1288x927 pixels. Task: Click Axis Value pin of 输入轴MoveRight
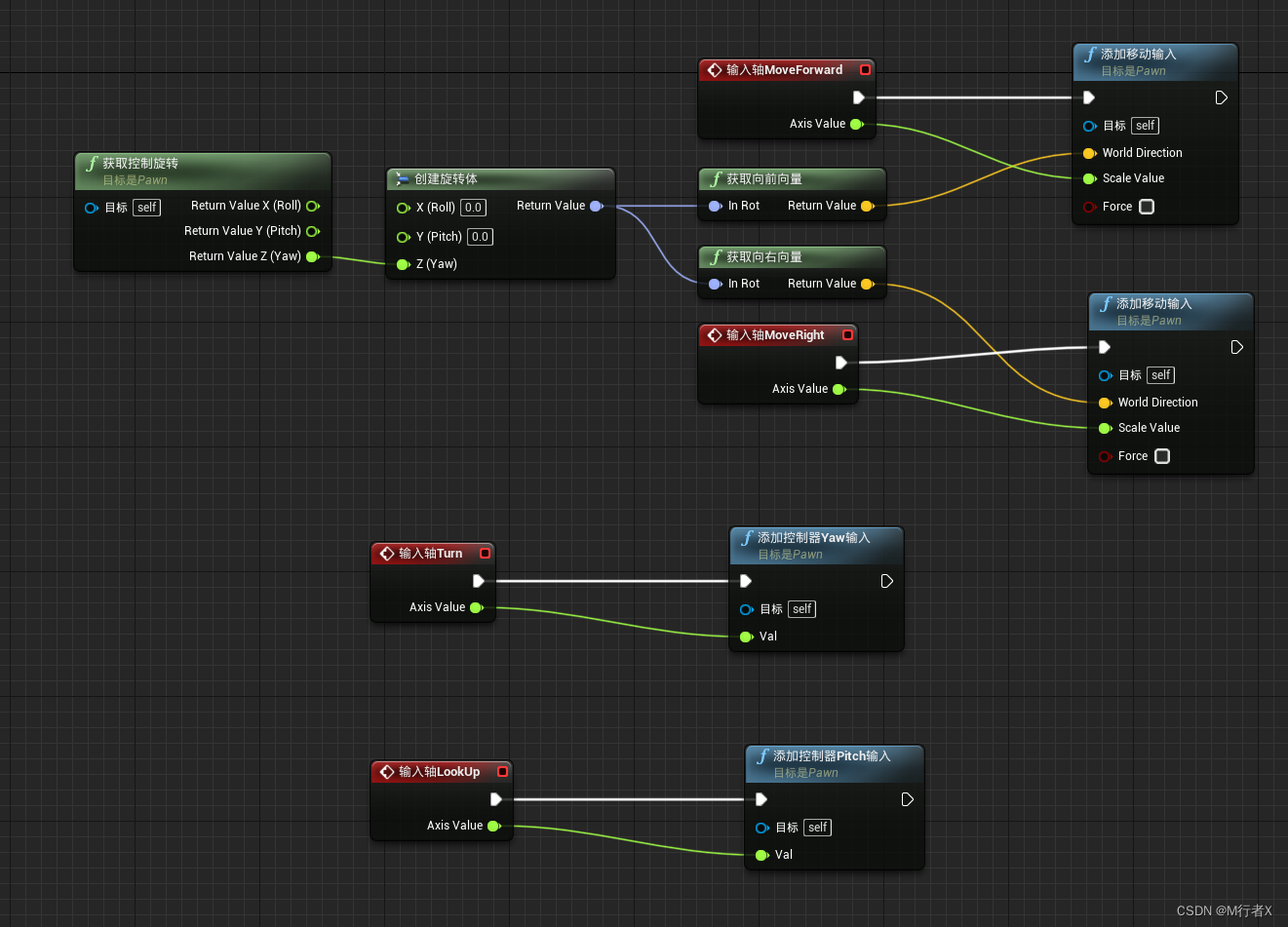pyautogui.click(x=839, y=389)
